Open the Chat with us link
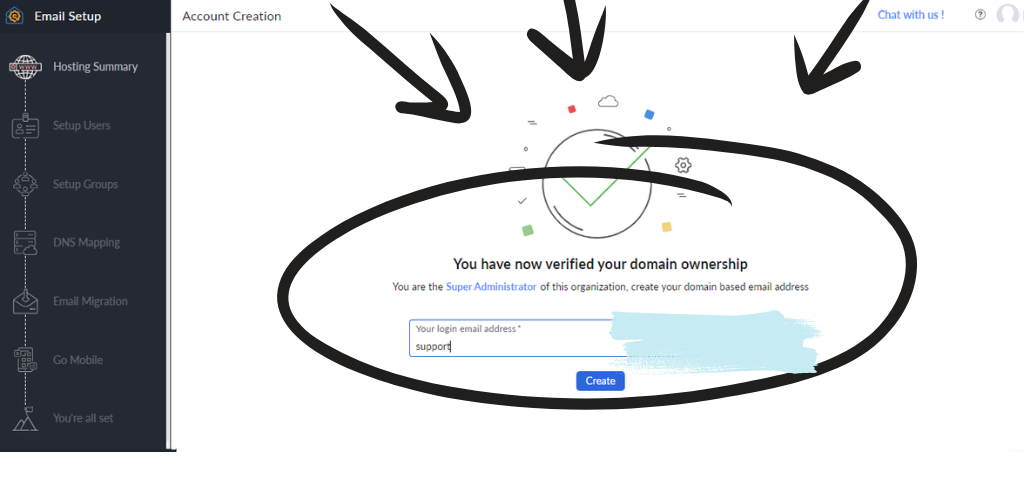Image resolution: width=1024 pixels, height=480 pixels. [910, 15]
